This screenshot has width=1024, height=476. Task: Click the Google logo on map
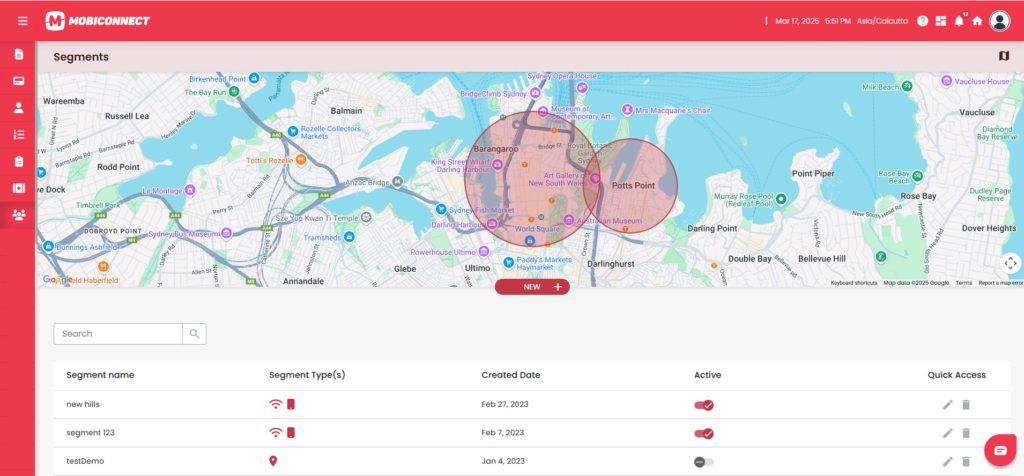point(57,279)
